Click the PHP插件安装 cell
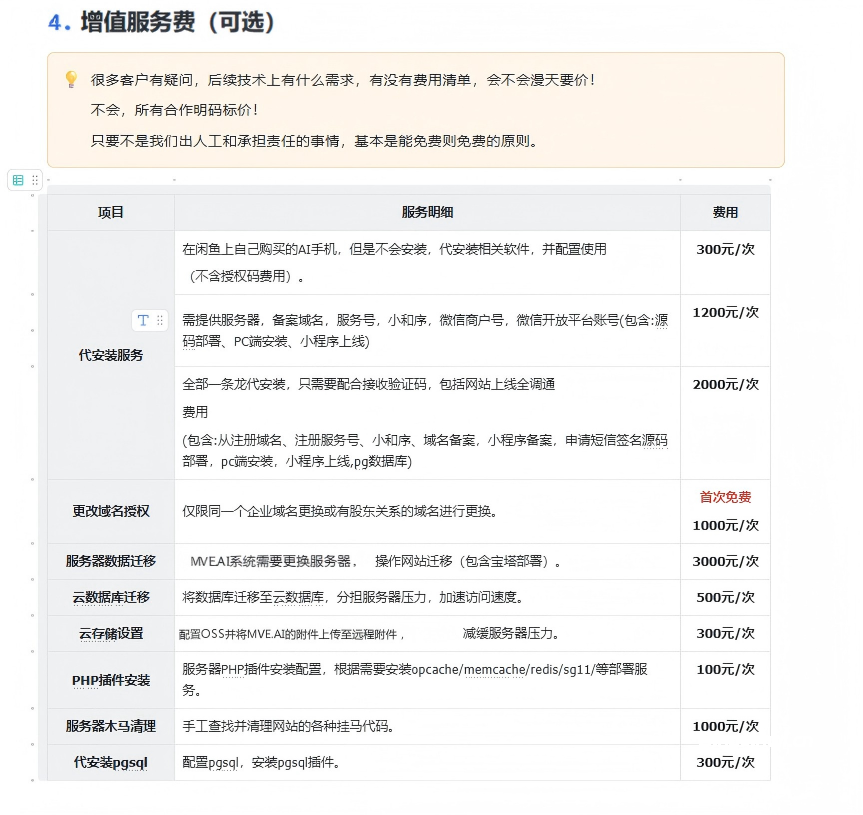Screen dimensions: 863x815 click(111, 680)
